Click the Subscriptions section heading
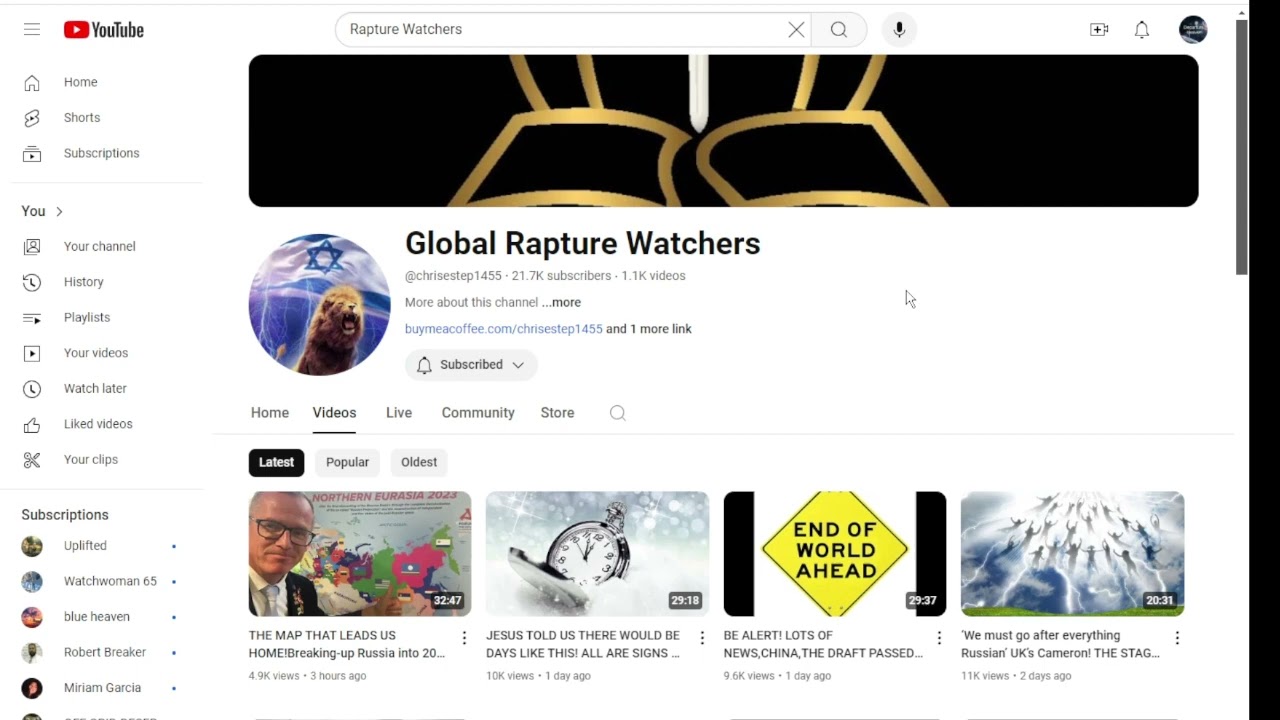The width and height of the screenshot is (1280, 720). click(65, 515)
